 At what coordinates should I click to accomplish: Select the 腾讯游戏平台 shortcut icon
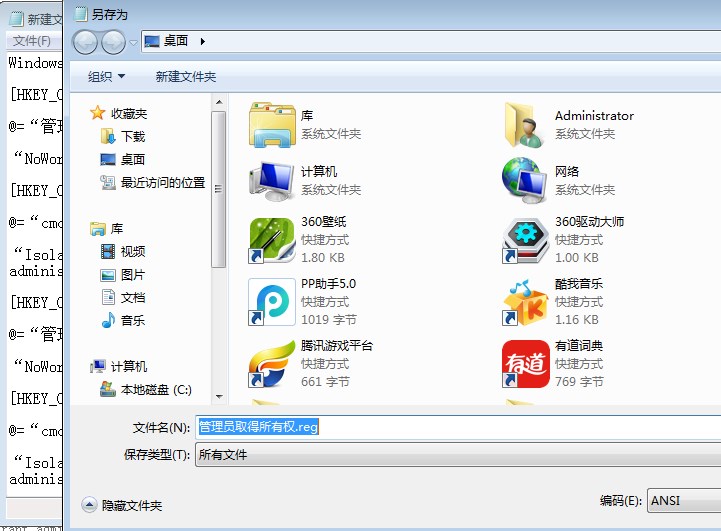point(272,364)
